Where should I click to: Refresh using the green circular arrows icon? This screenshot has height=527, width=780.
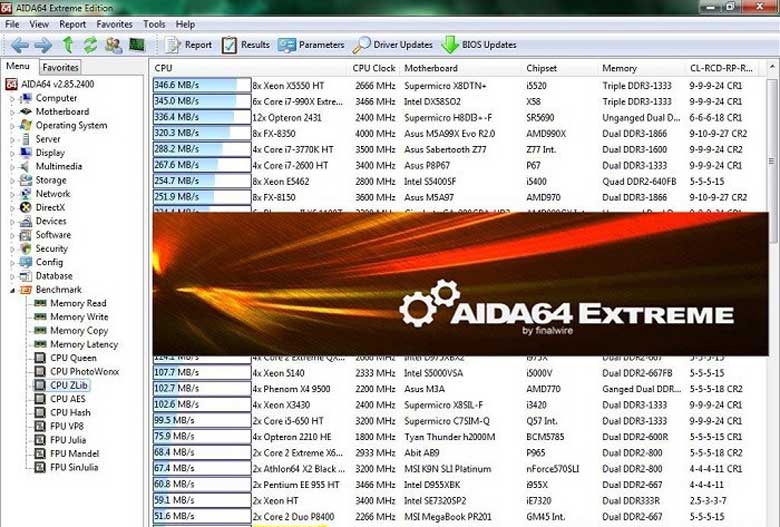click(x=90, y=45)
